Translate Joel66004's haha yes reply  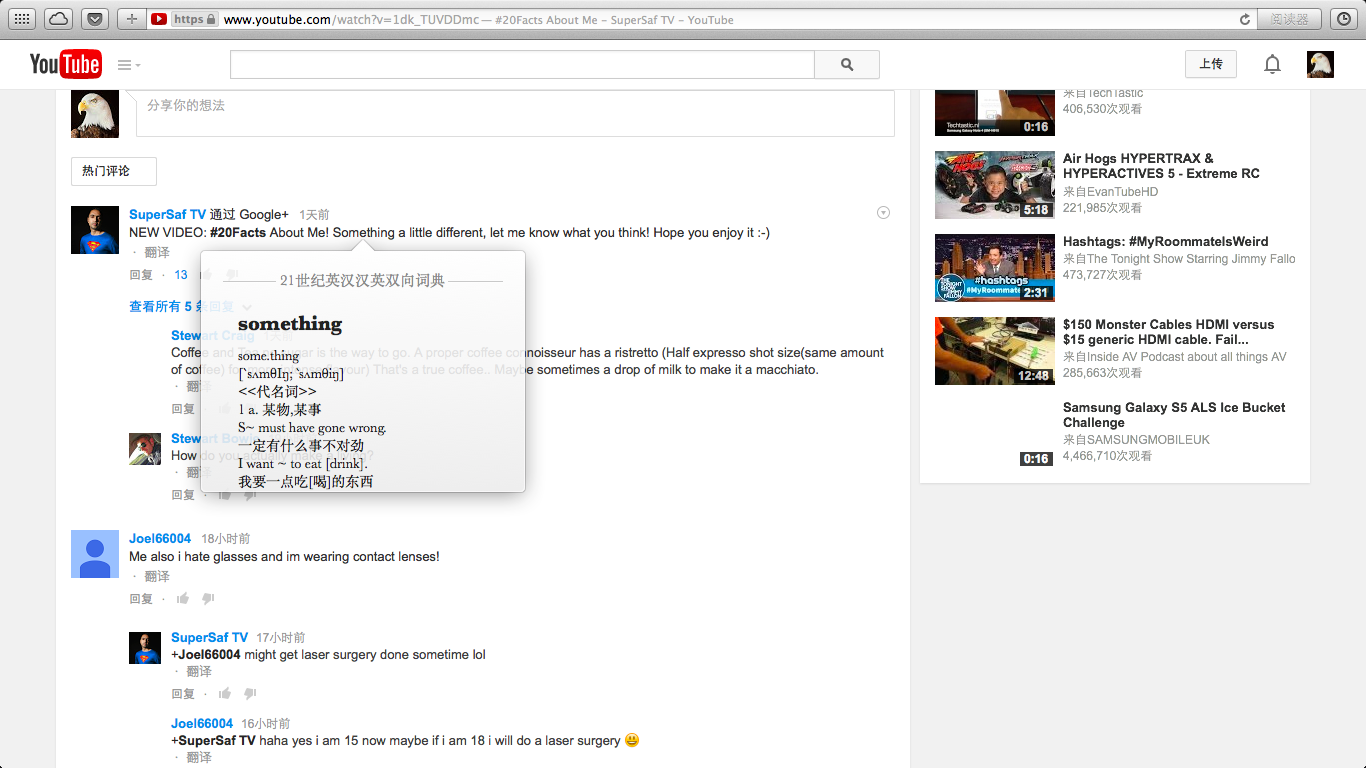pos(199,757)
